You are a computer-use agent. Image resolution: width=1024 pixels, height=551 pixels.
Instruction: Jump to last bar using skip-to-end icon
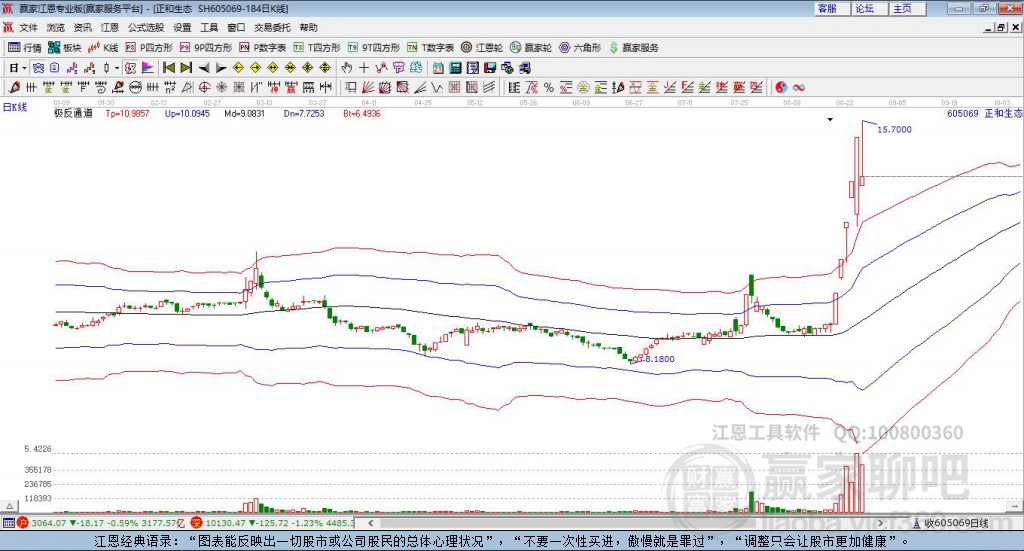tap(186, 67)
